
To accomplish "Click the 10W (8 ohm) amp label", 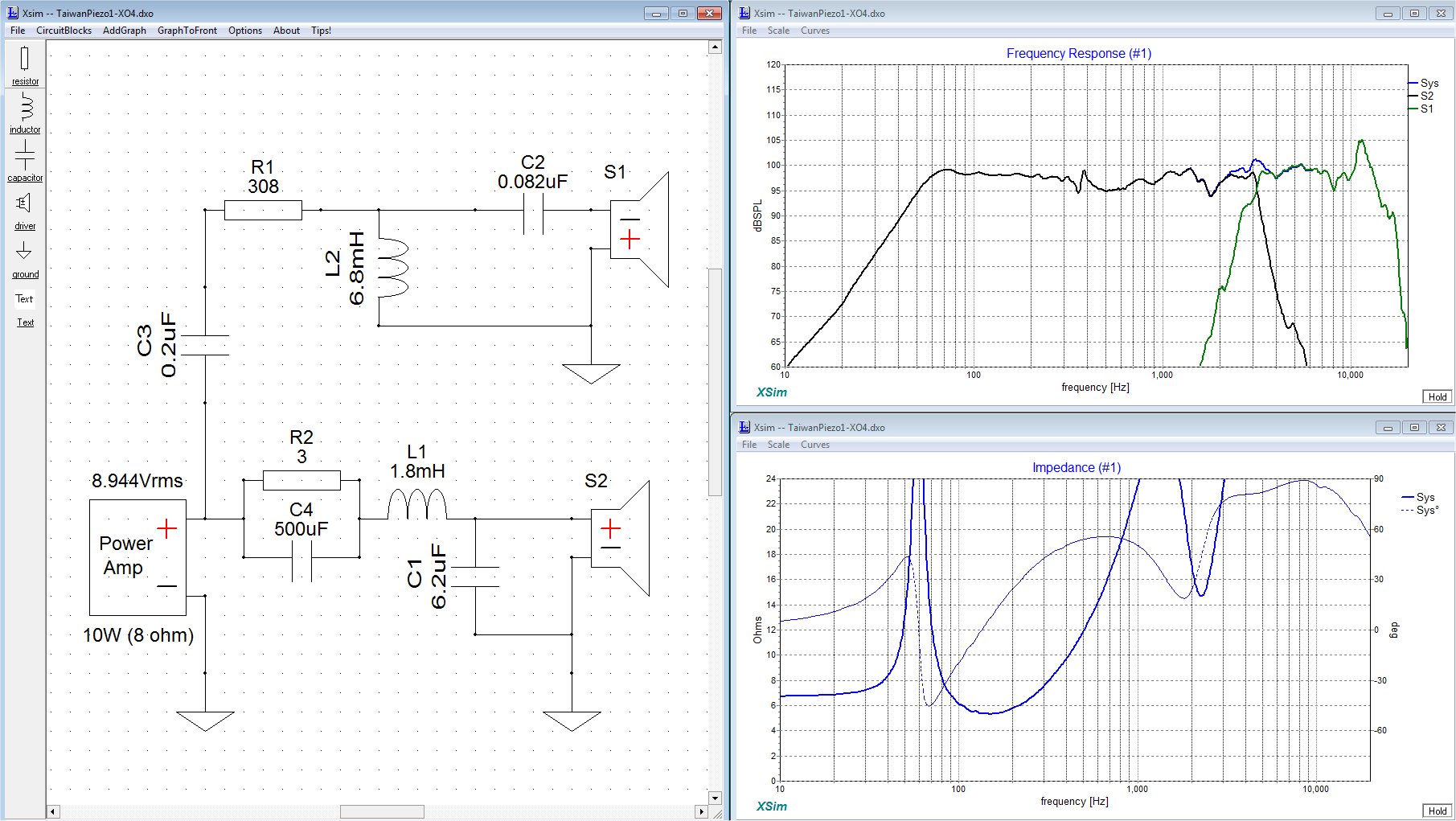I will 138,635.
